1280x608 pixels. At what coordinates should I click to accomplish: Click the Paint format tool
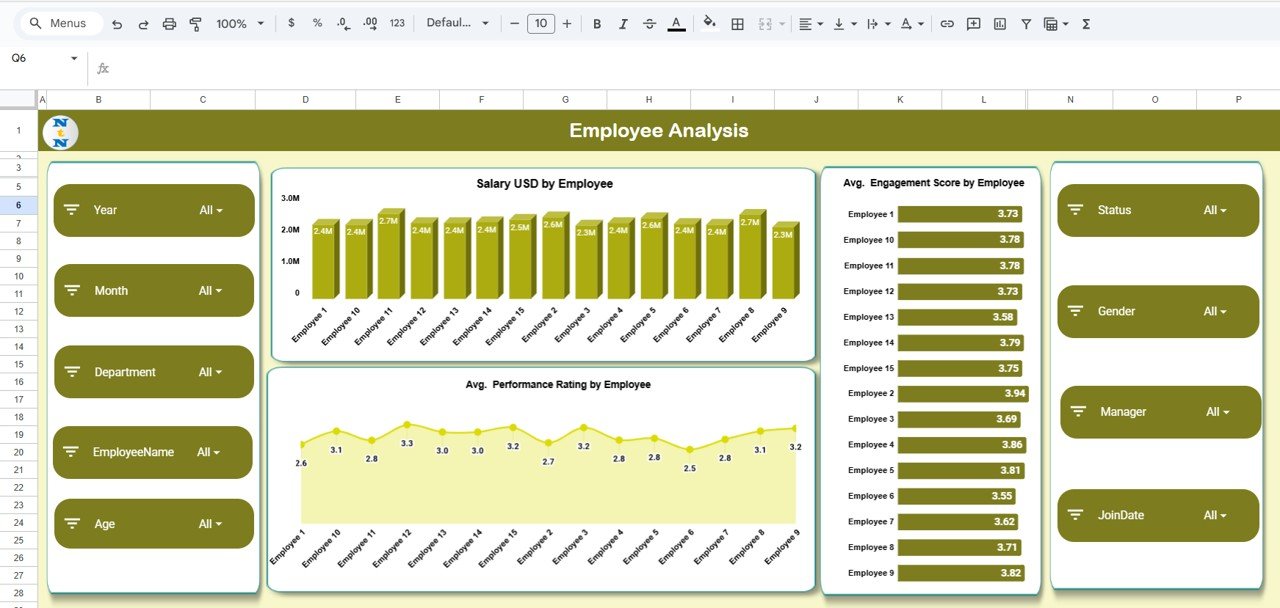[195, 22]
